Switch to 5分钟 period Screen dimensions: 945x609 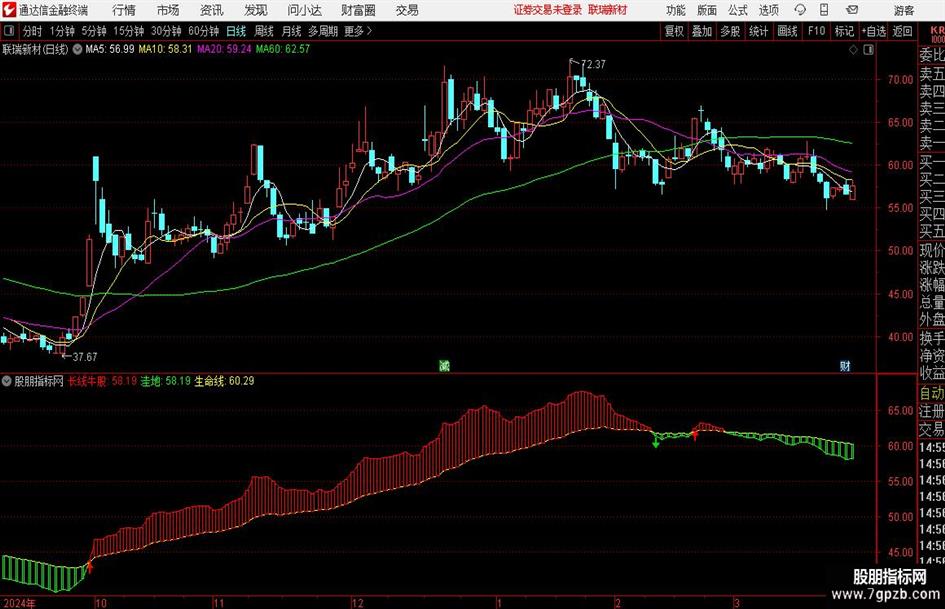click(x=94, y=31)
